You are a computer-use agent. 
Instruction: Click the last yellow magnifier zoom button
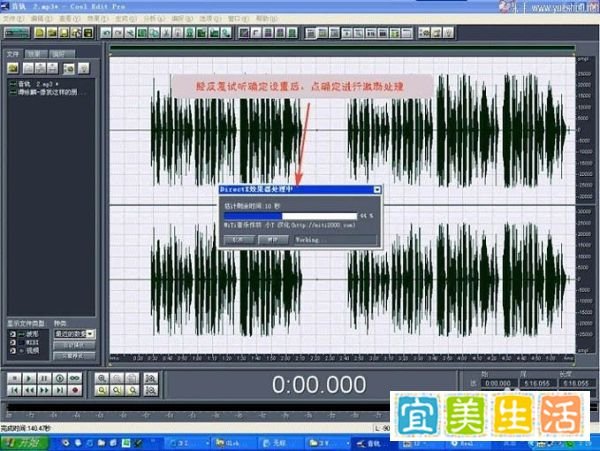tap(132, 390)
